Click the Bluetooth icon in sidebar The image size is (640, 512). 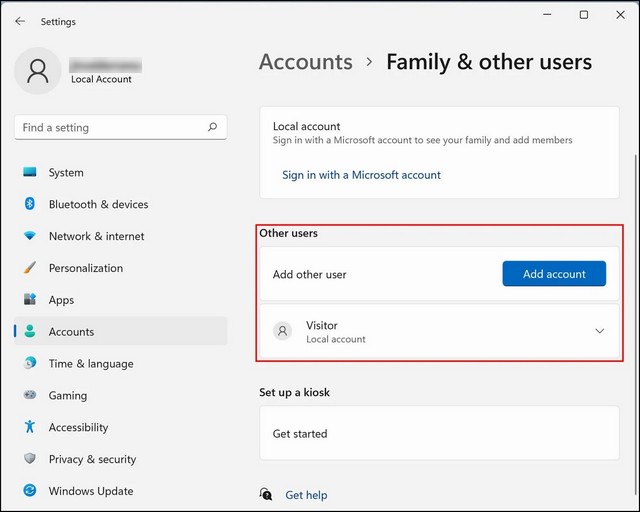[30, 203]
